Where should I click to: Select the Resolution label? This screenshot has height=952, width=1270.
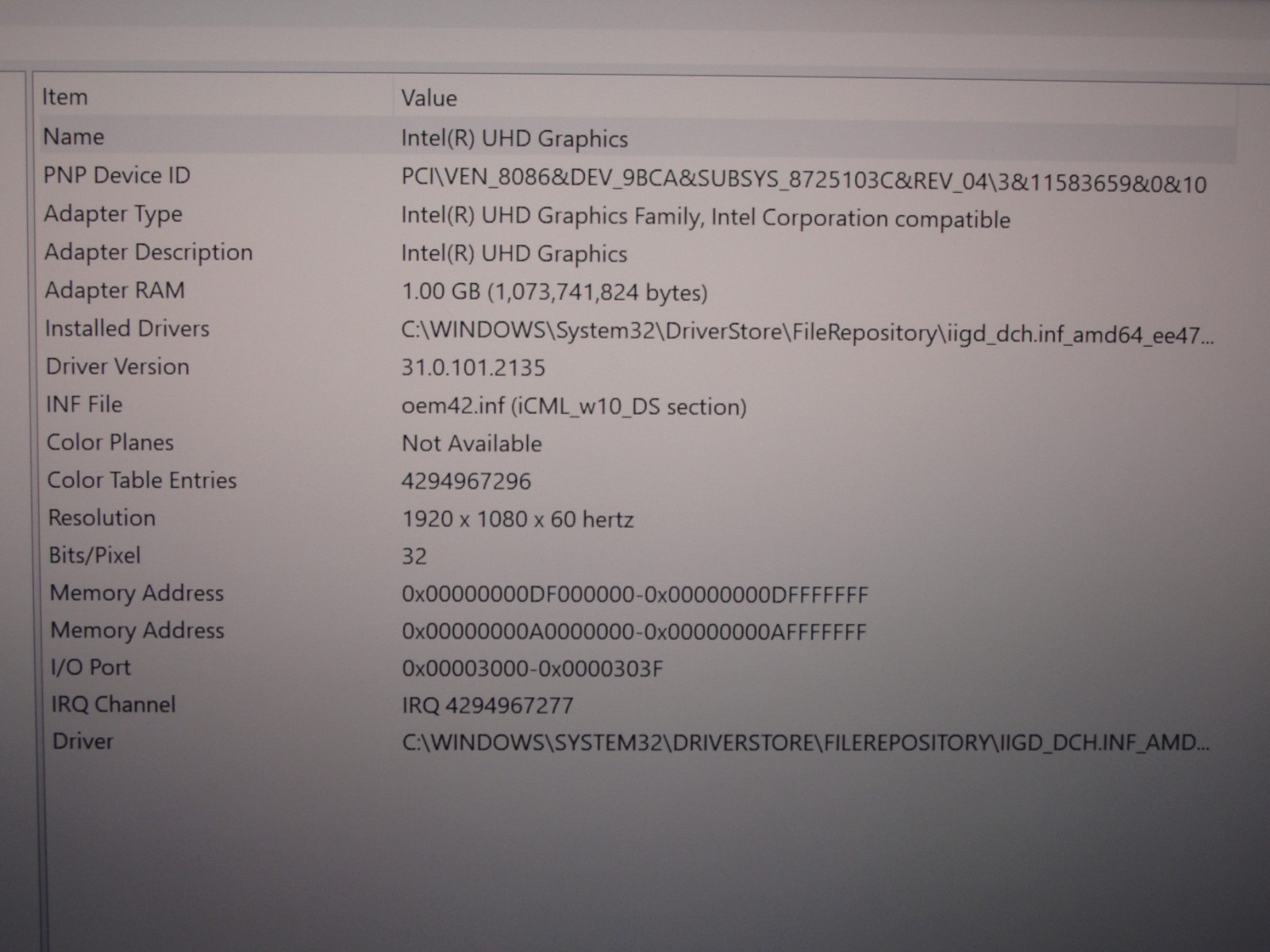click(102, 517)
